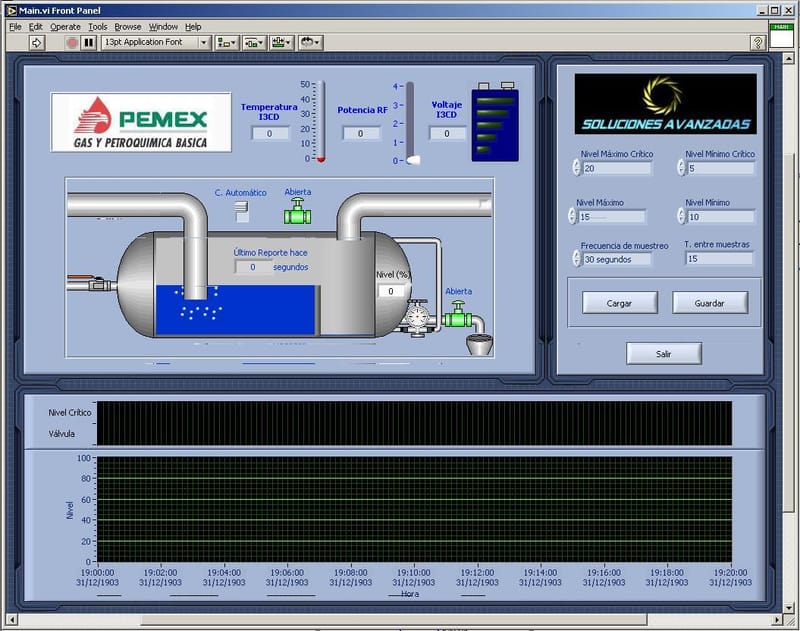Click the pressure gauge on the tank outlet
Viewport: 800px width, 631px height.
pos(418,317)
